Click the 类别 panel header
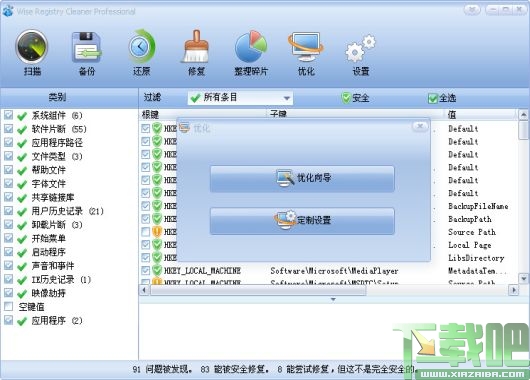Screen dimensions: 530x380 tap(69, 97)
